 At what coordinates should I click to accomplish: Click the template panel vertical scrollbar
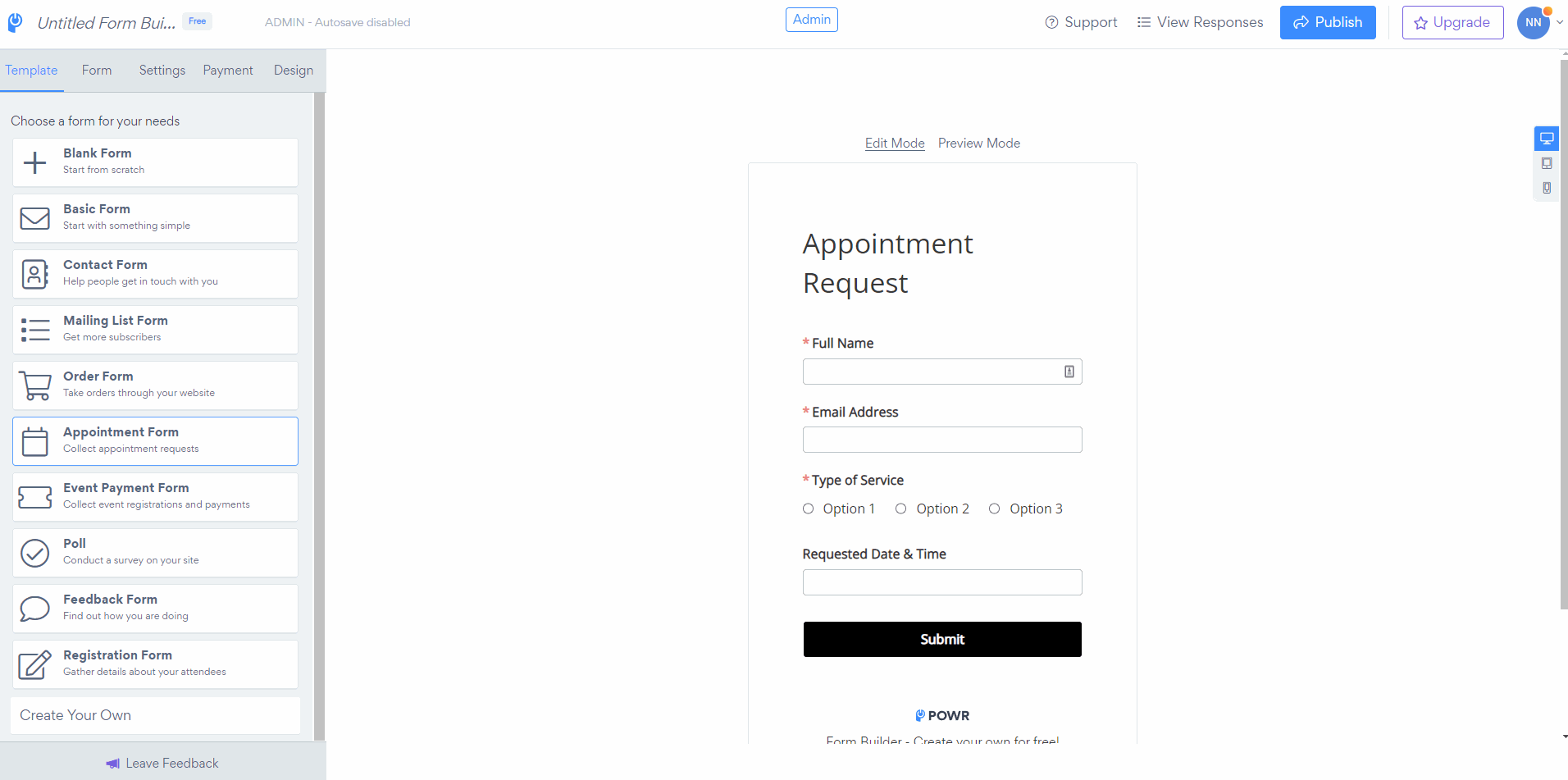(320, 417)
